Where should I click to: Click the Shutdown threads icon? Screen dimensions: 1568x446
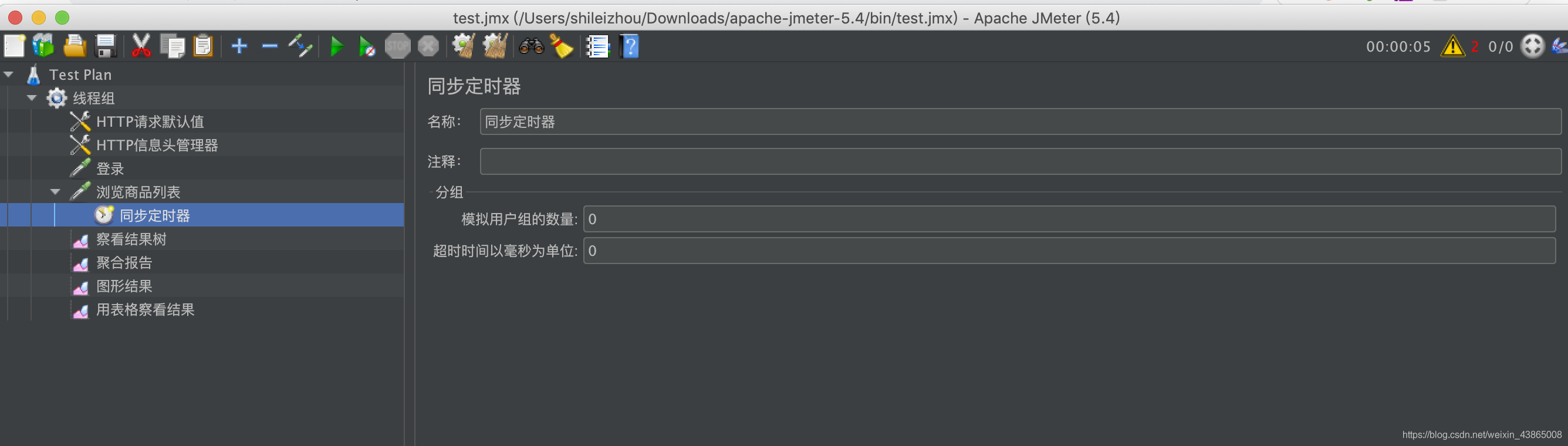tap(428, 46)
